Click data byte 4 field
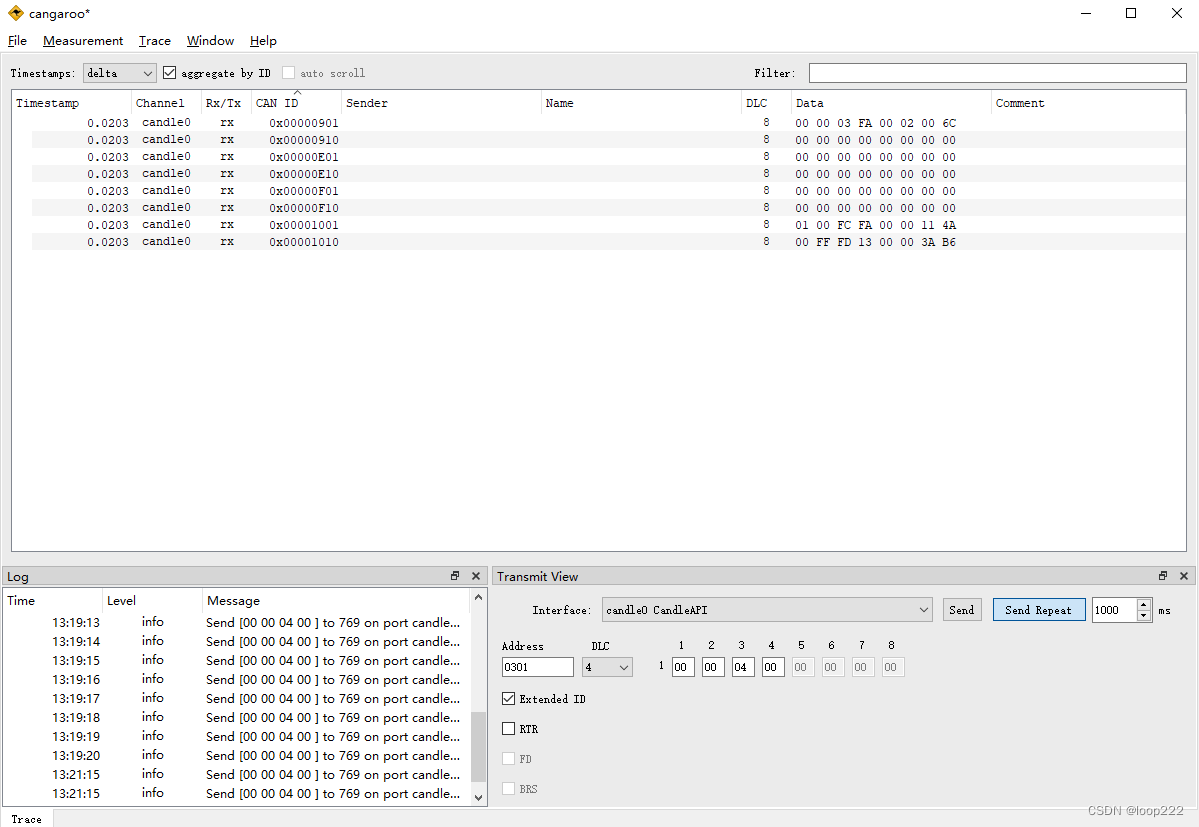Image resolution: width=1199 pixels, height=827 pixels. point(773,667)
